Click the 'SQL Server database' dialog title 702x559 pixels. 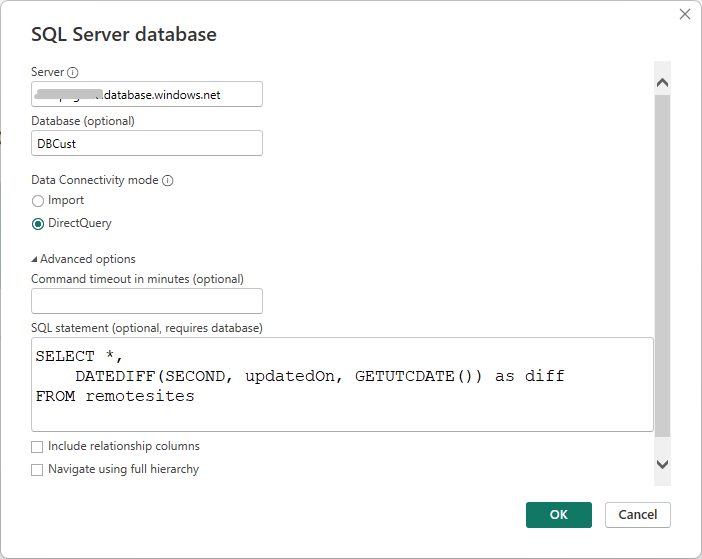(124, 34)
